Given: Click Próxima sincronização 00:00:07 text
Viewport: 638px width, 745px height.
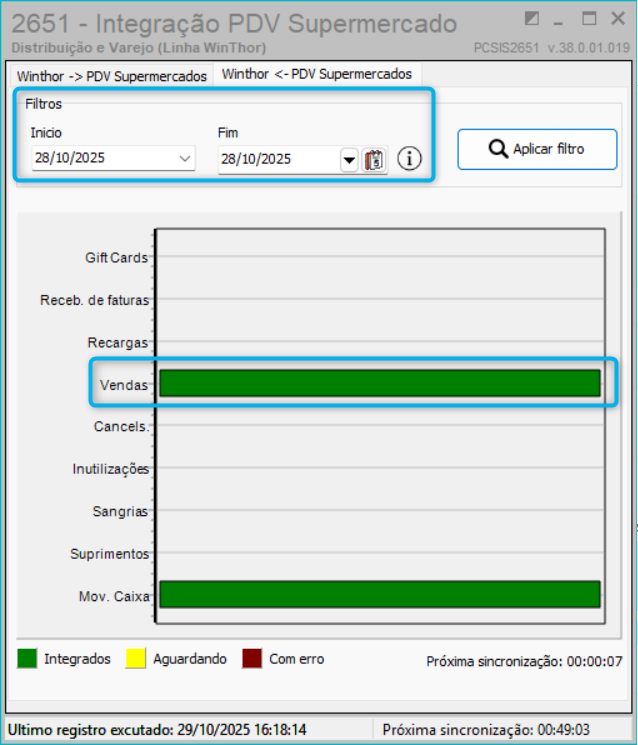Looking at the screenshot, I should tap(524, 661).
